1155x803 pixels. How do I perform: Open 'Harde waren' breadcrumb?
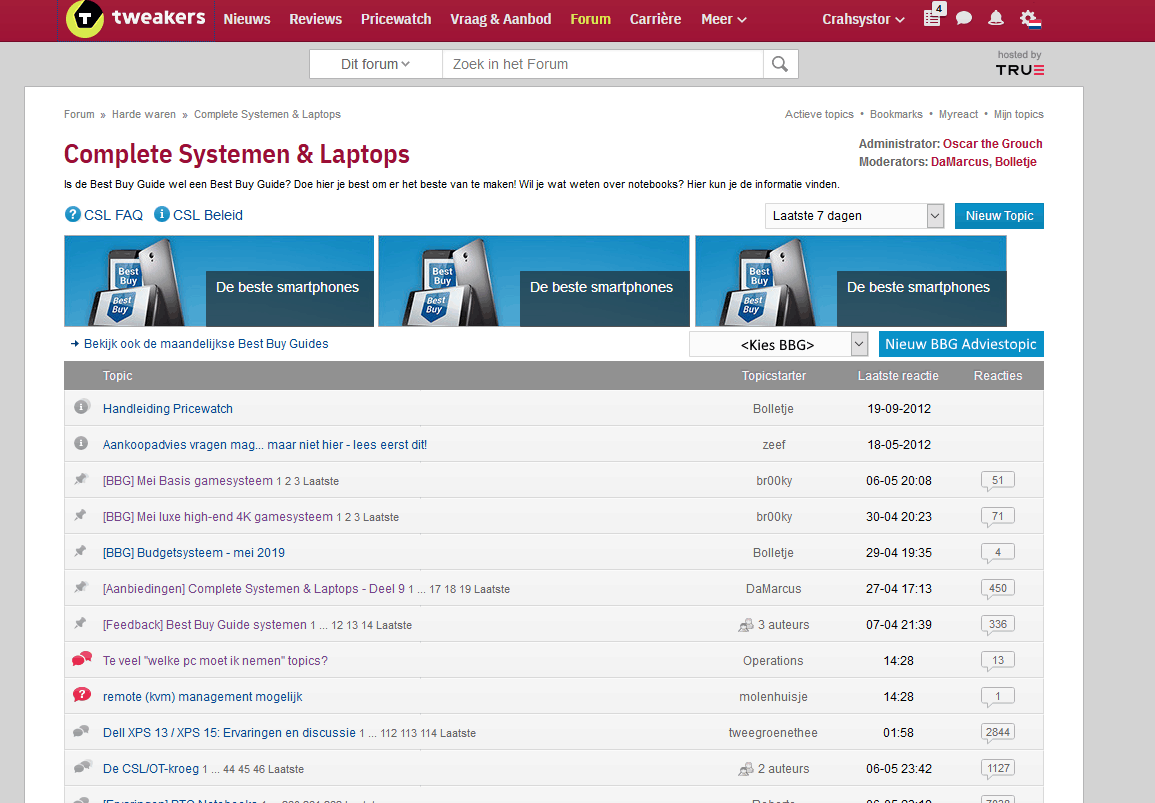(x=144, y=114)
